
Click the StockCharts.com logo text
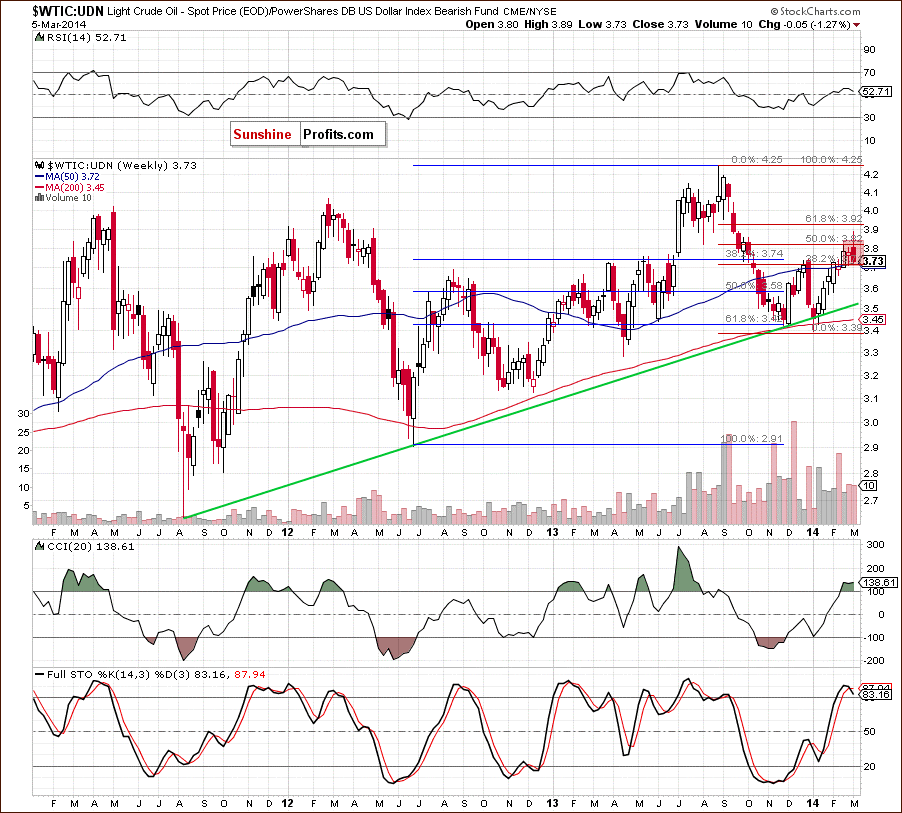(x=820, y=11)
